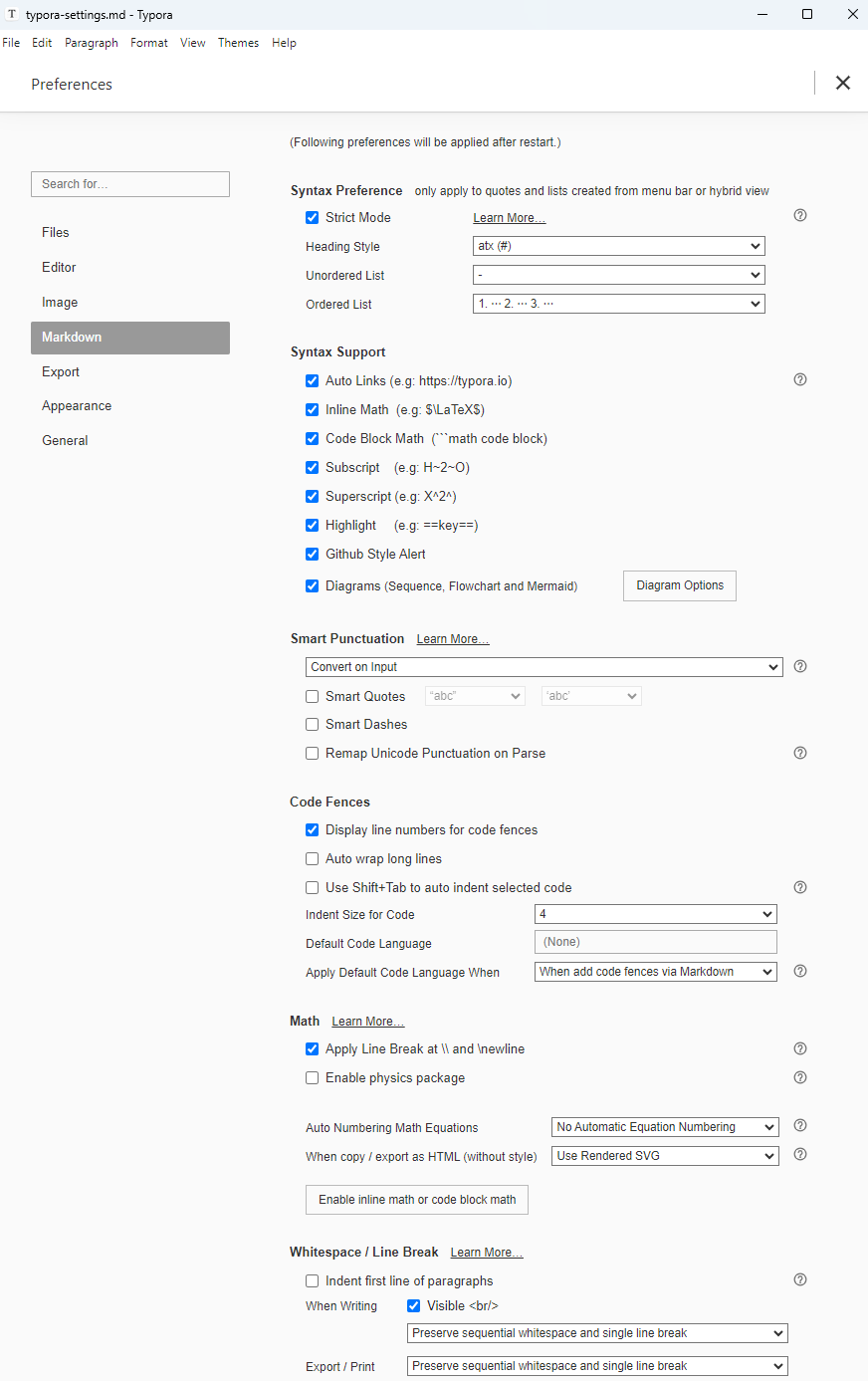Toggle Github Style Alert checkbox
Image resolution: width=868 pixels, height=1381 pixels.
click(x=312, y=554)
